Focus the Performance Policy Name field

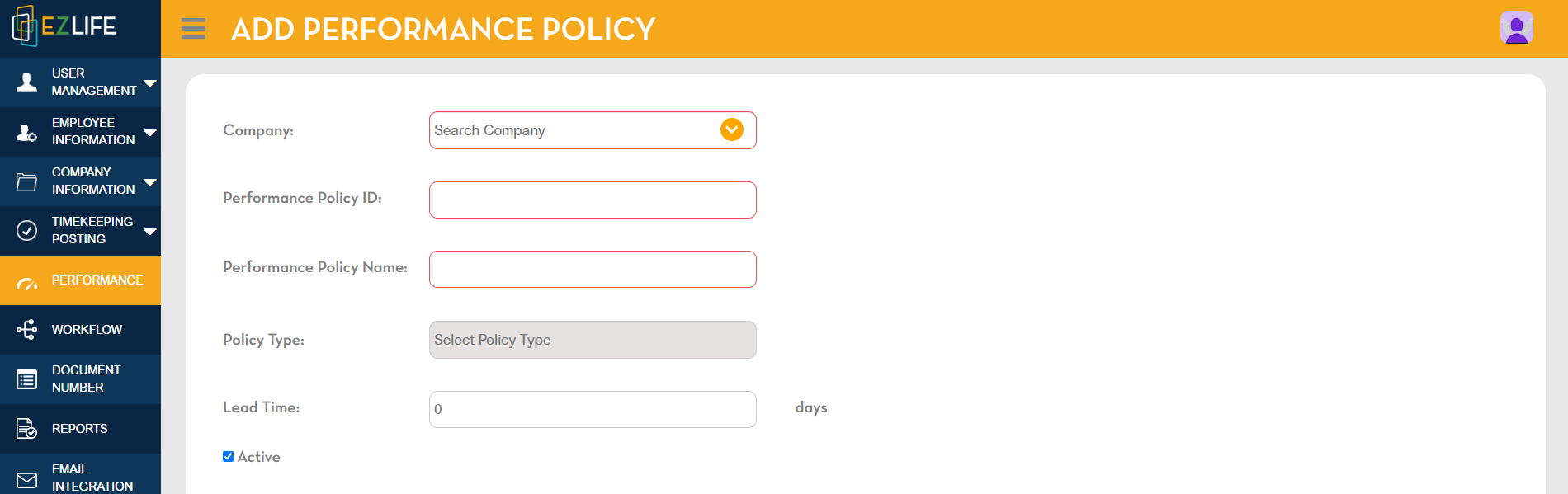pos(593,269)
